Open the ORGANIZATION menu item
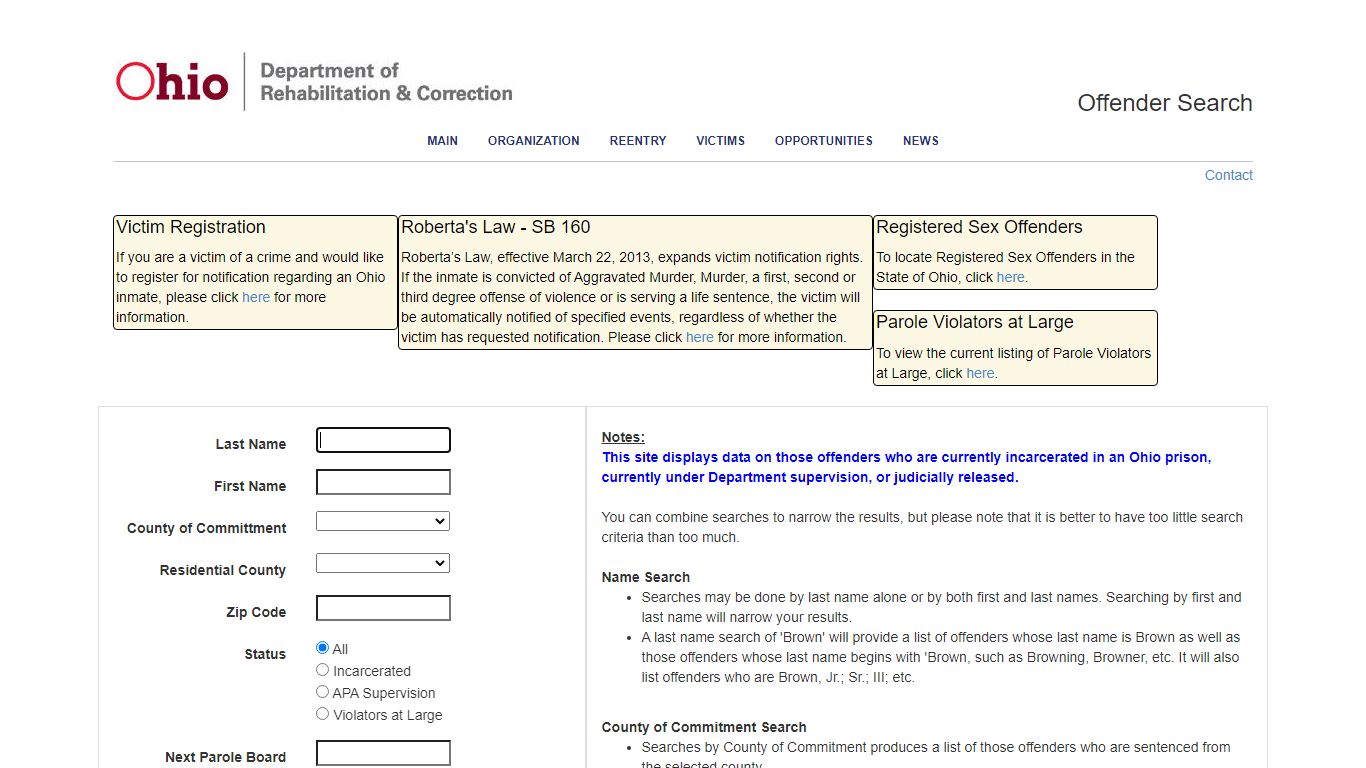 pyautogui.click(x=533, y=141)
